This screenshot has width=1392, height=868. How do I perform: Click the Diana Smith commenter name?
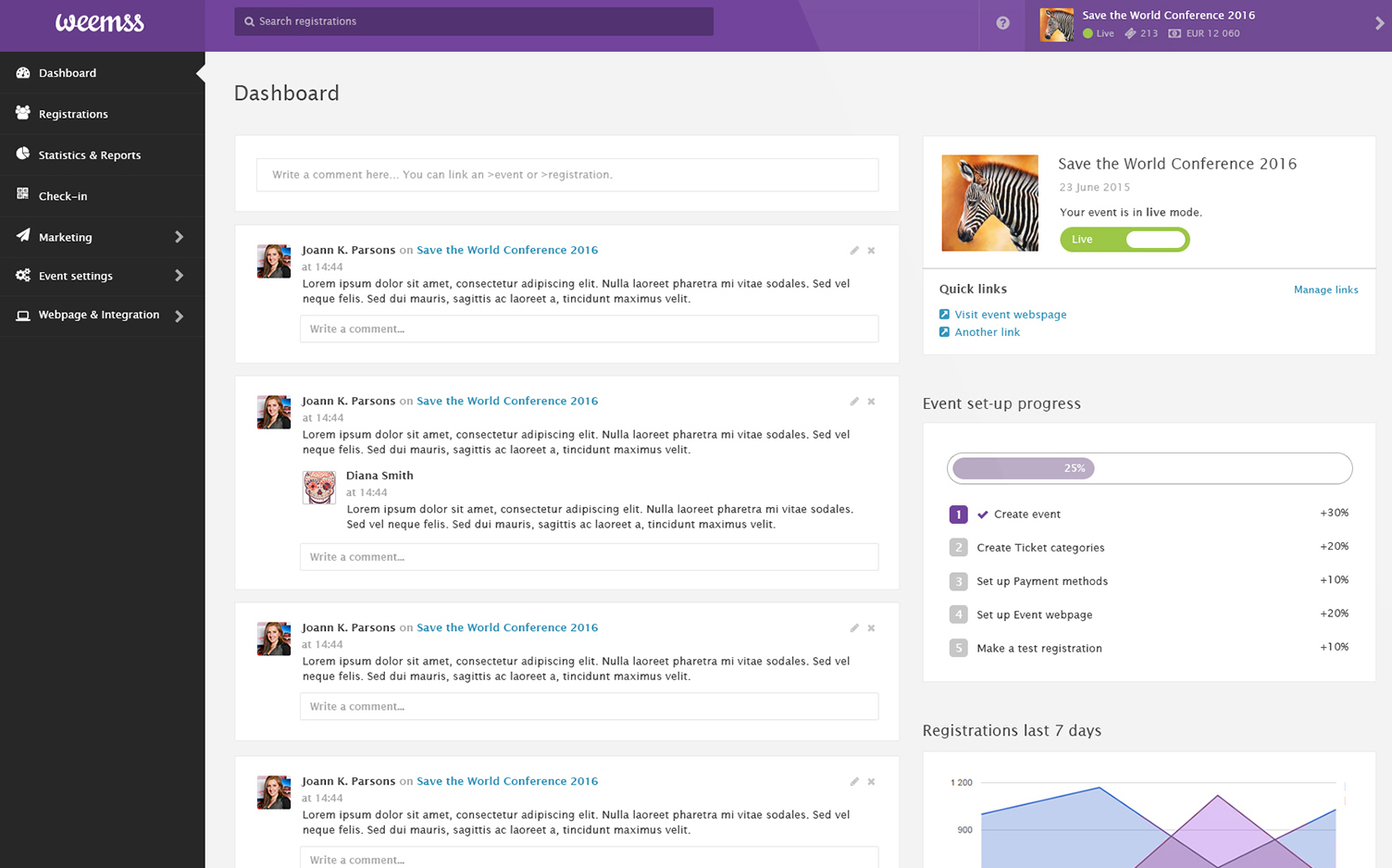379,476
